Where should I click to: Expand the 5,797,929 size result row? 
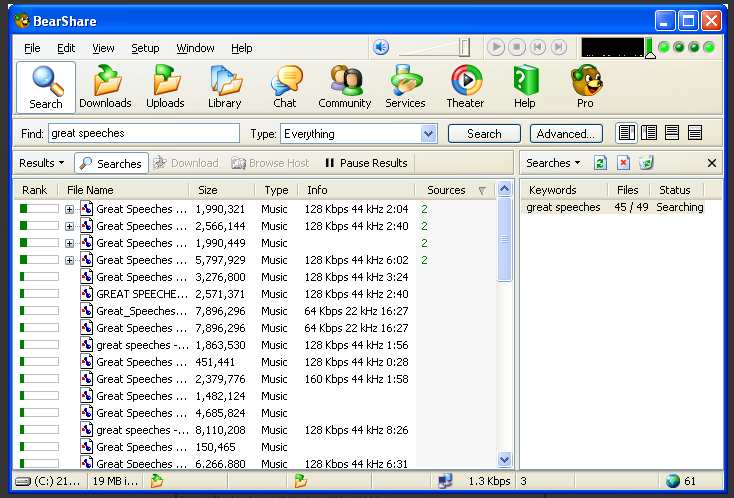pyautogui.click(x=69, y=260)
